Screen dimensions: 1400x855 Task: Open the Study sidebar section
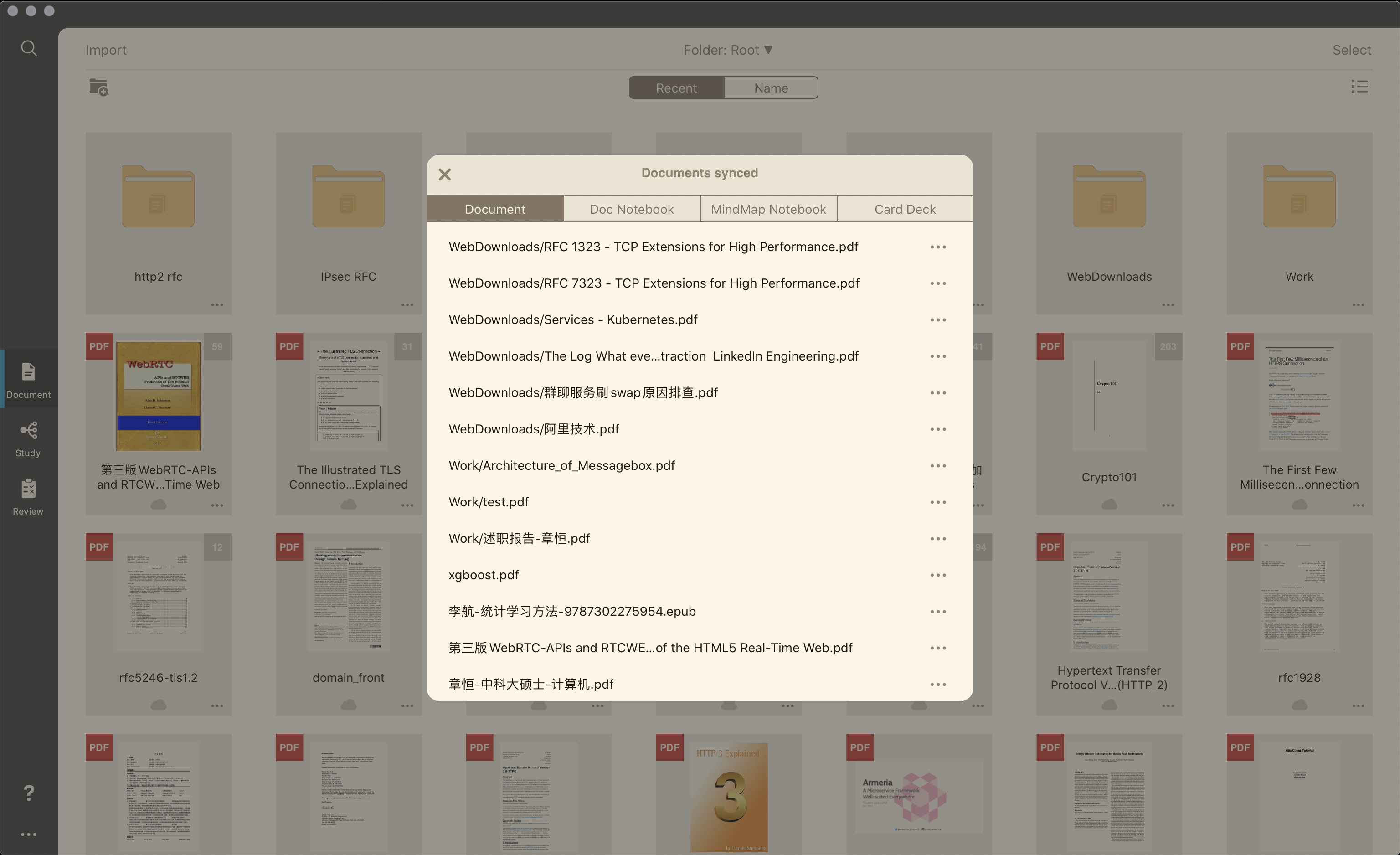[x=28, y=438]
